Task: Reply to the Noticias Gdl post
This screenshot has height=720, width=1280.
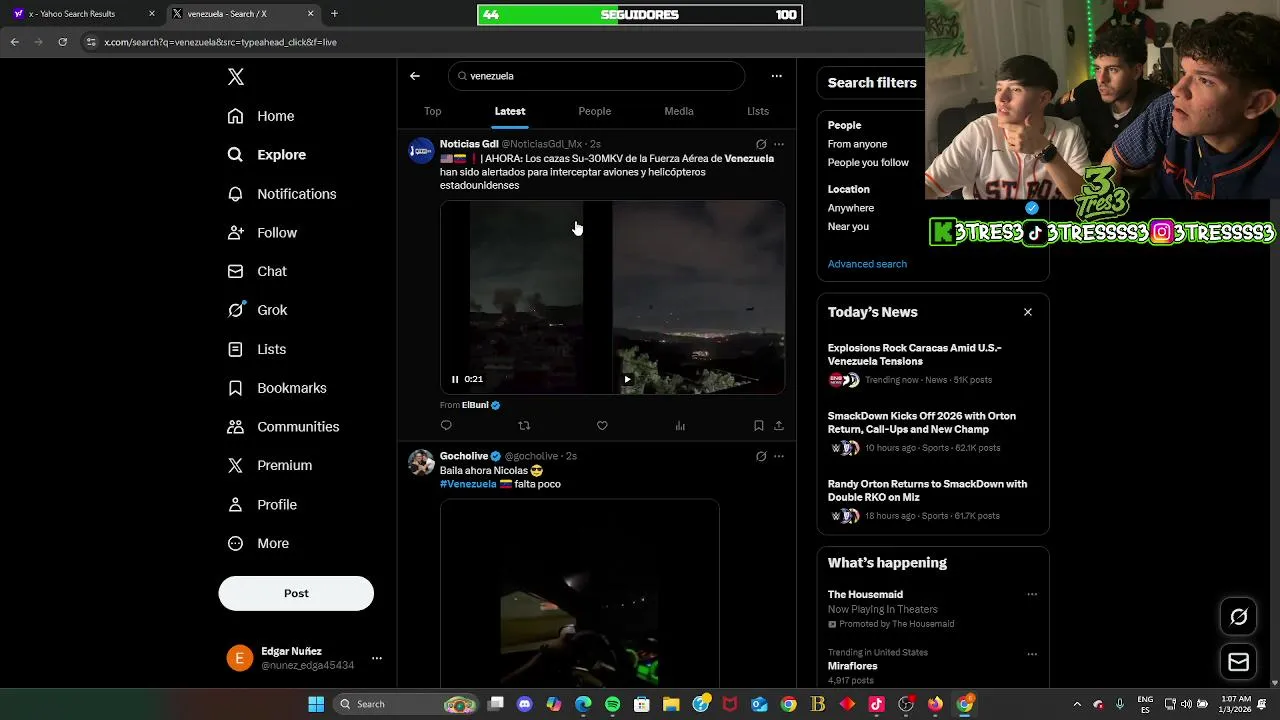Action: pos(446,426)
